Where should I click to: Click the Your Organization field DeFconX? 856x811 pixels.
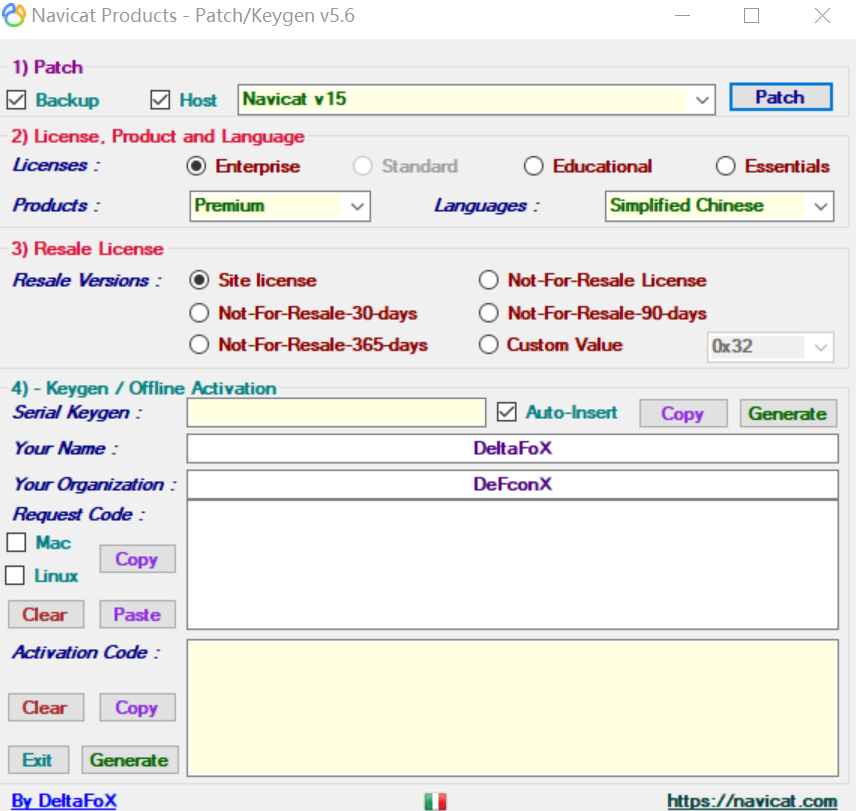pos(513,484)
